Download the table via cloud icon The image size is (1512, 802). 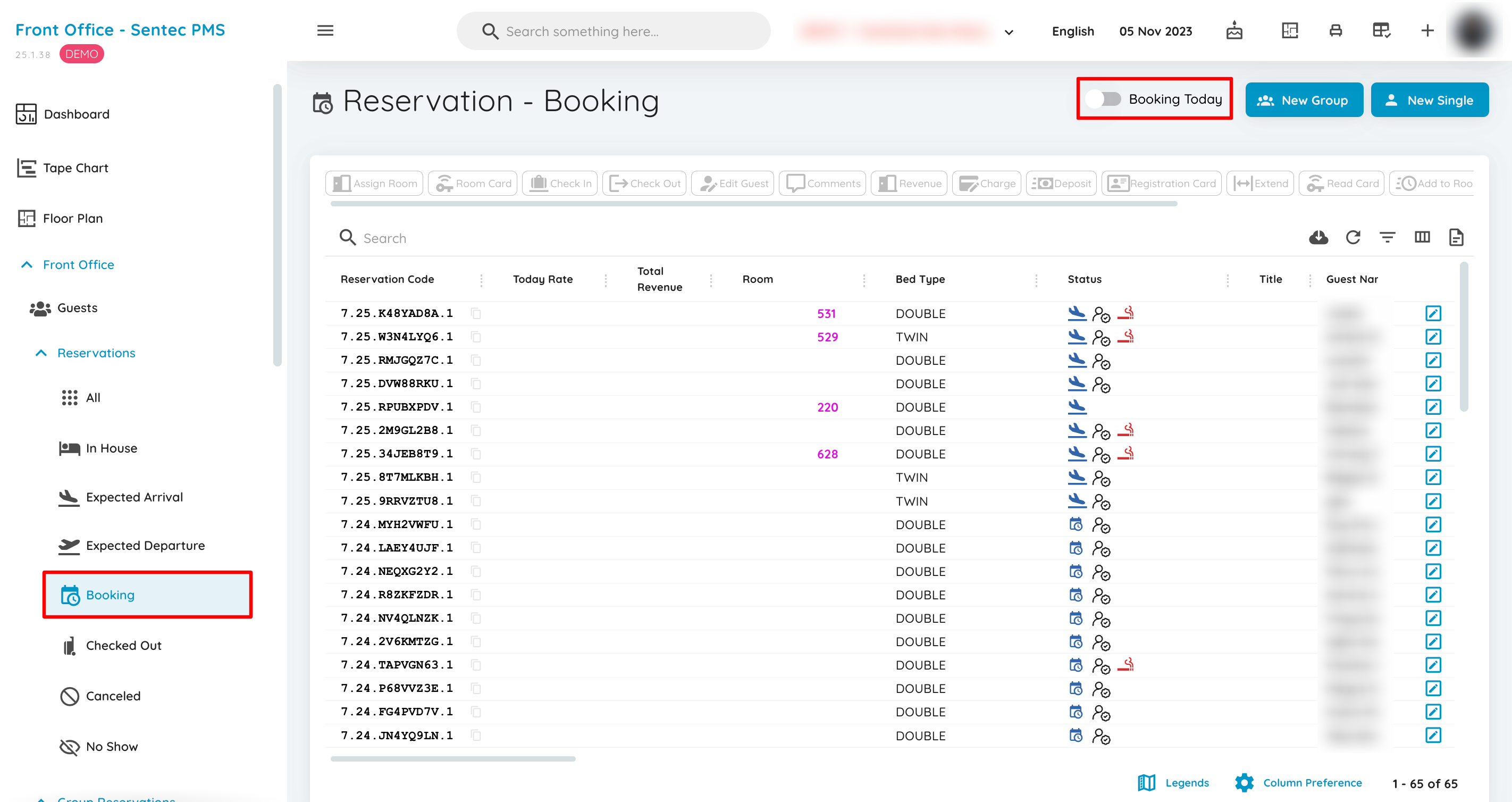coord(1318,237)
